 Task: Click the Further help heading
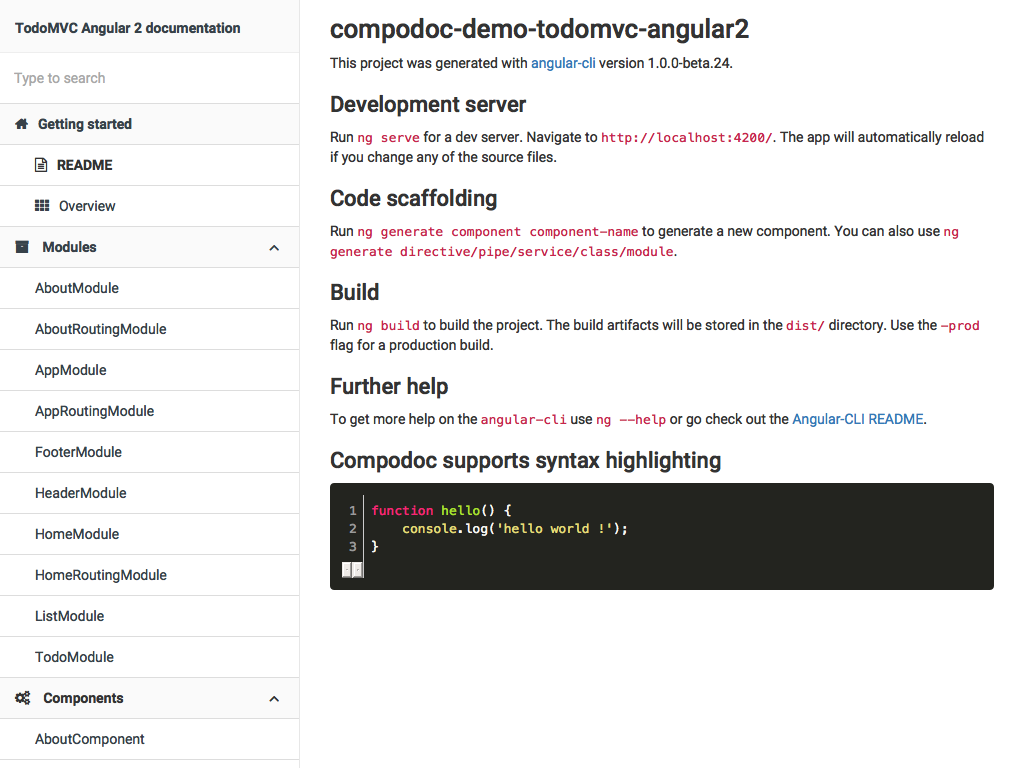tap(389, 387)
